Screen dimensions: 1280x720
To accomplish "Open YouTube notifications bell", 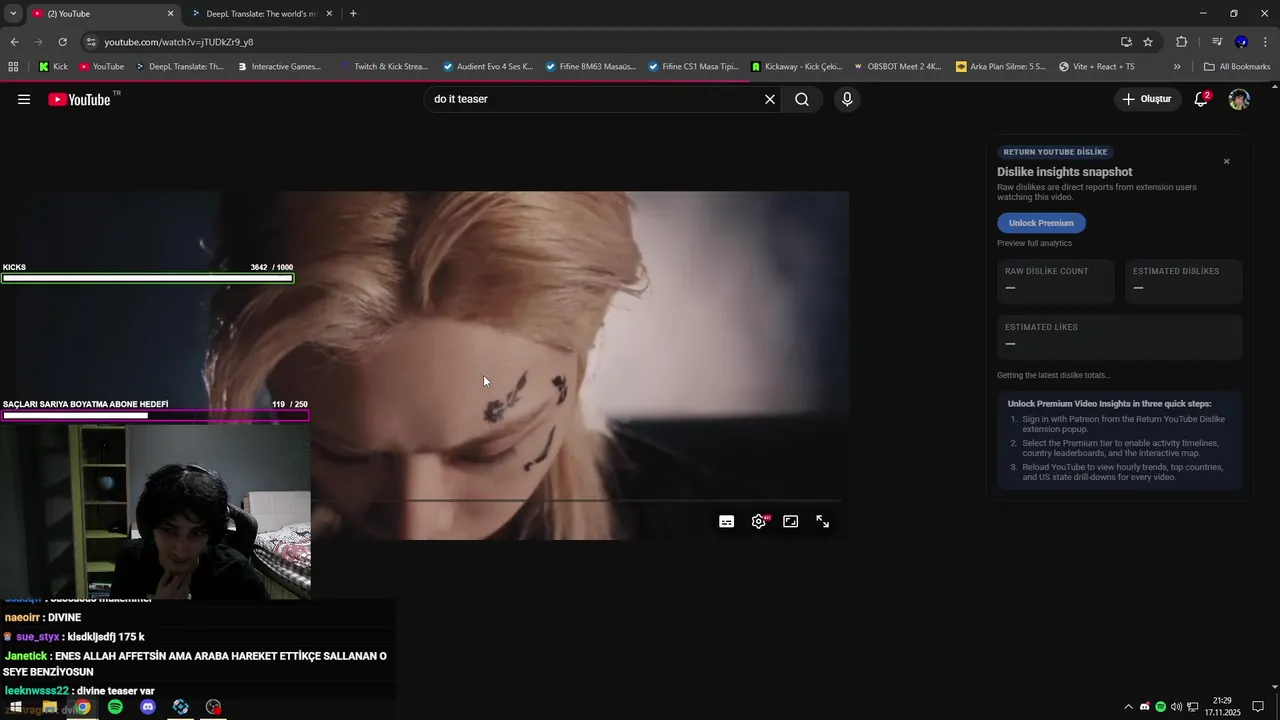I will pyautogui.click(x=1202, y=99).
